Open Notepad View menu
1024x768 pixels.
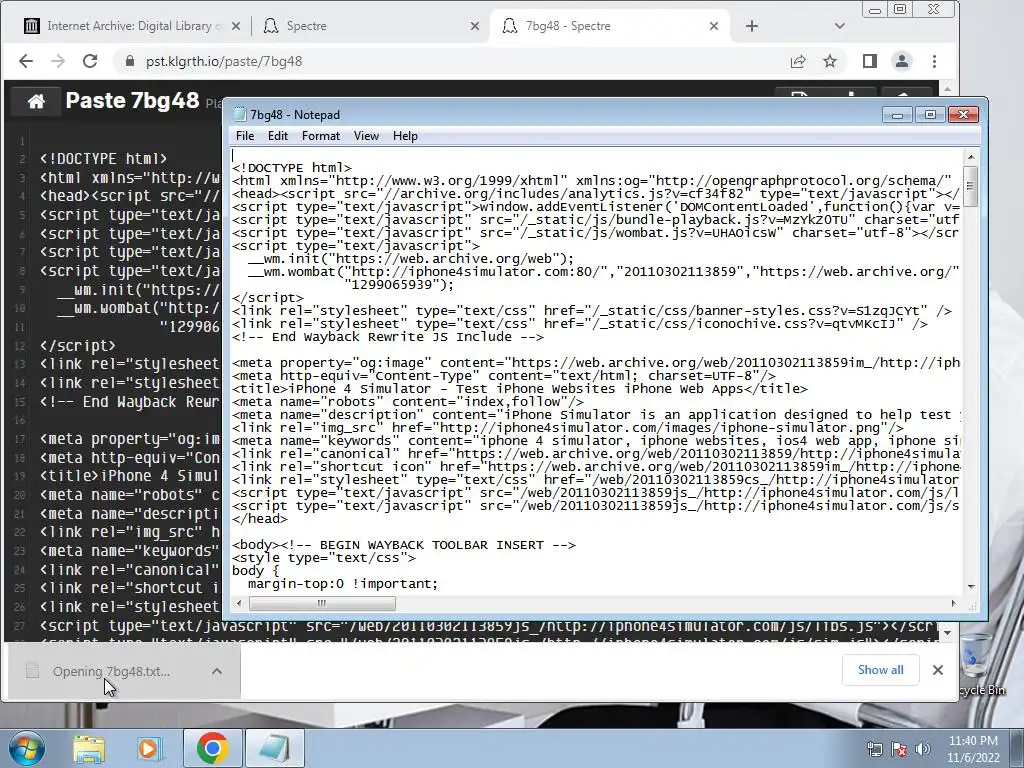coord(366,136)
